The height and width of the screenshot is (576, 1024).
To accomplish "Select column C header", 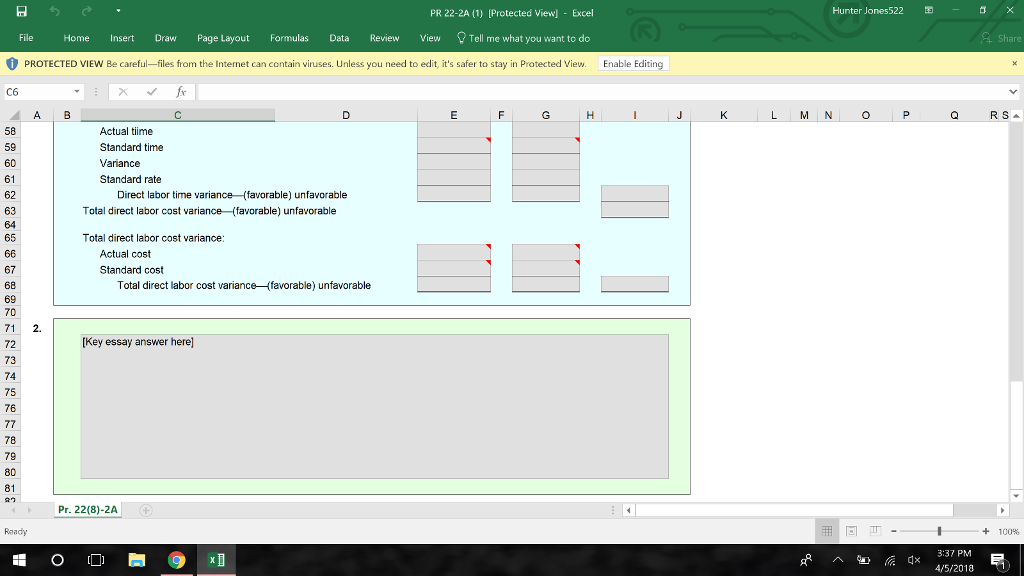I will pos(178,115).
